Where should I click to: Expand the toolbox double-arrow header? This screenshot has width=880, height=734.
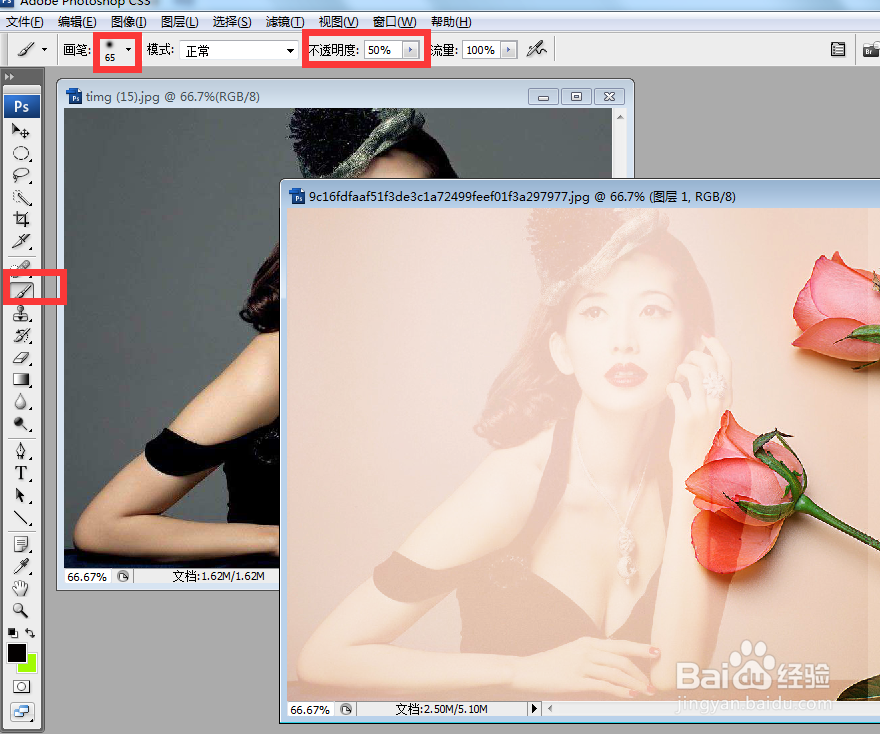10,76
